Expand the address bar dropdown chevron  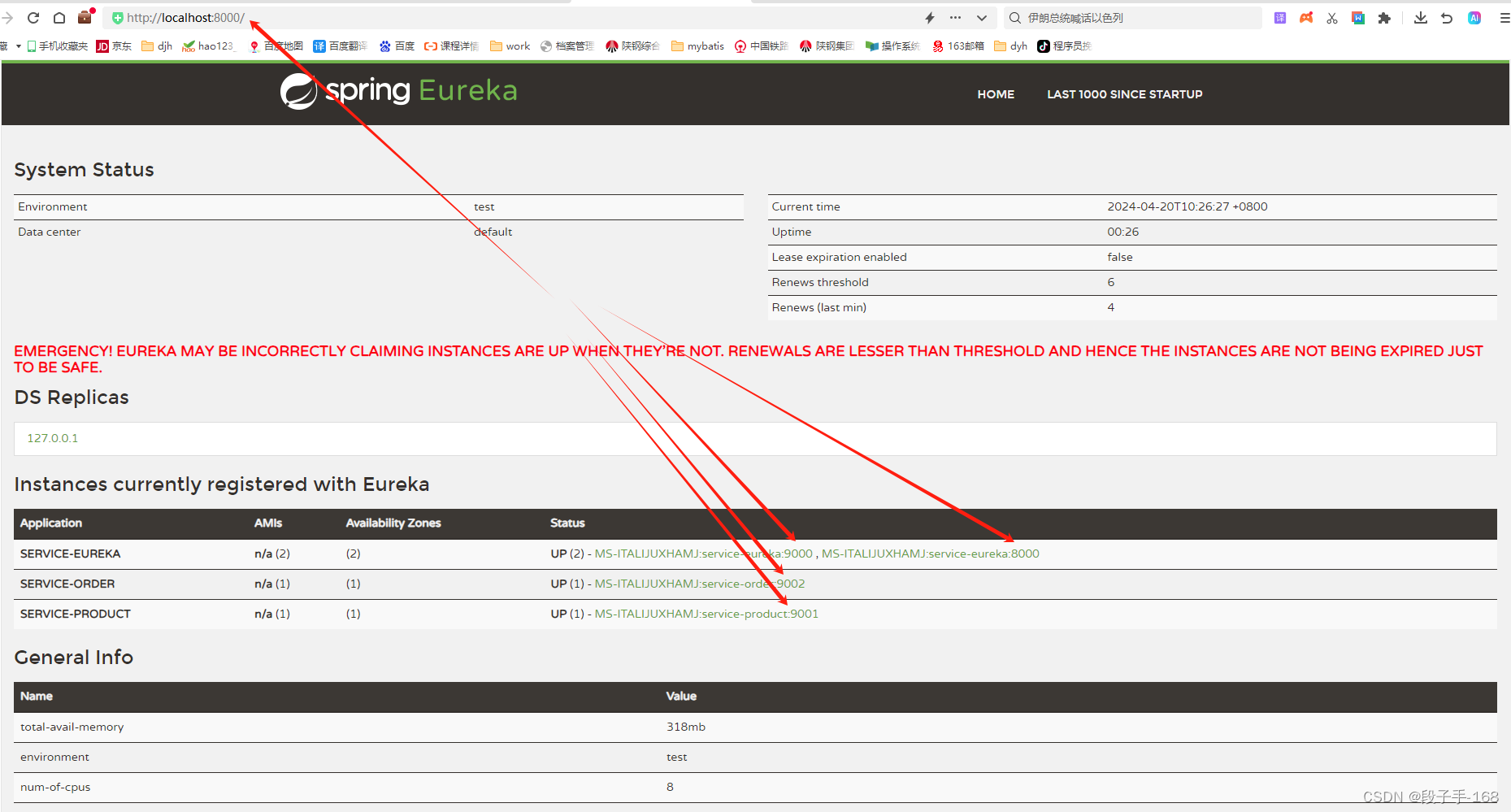click(982, 18)
